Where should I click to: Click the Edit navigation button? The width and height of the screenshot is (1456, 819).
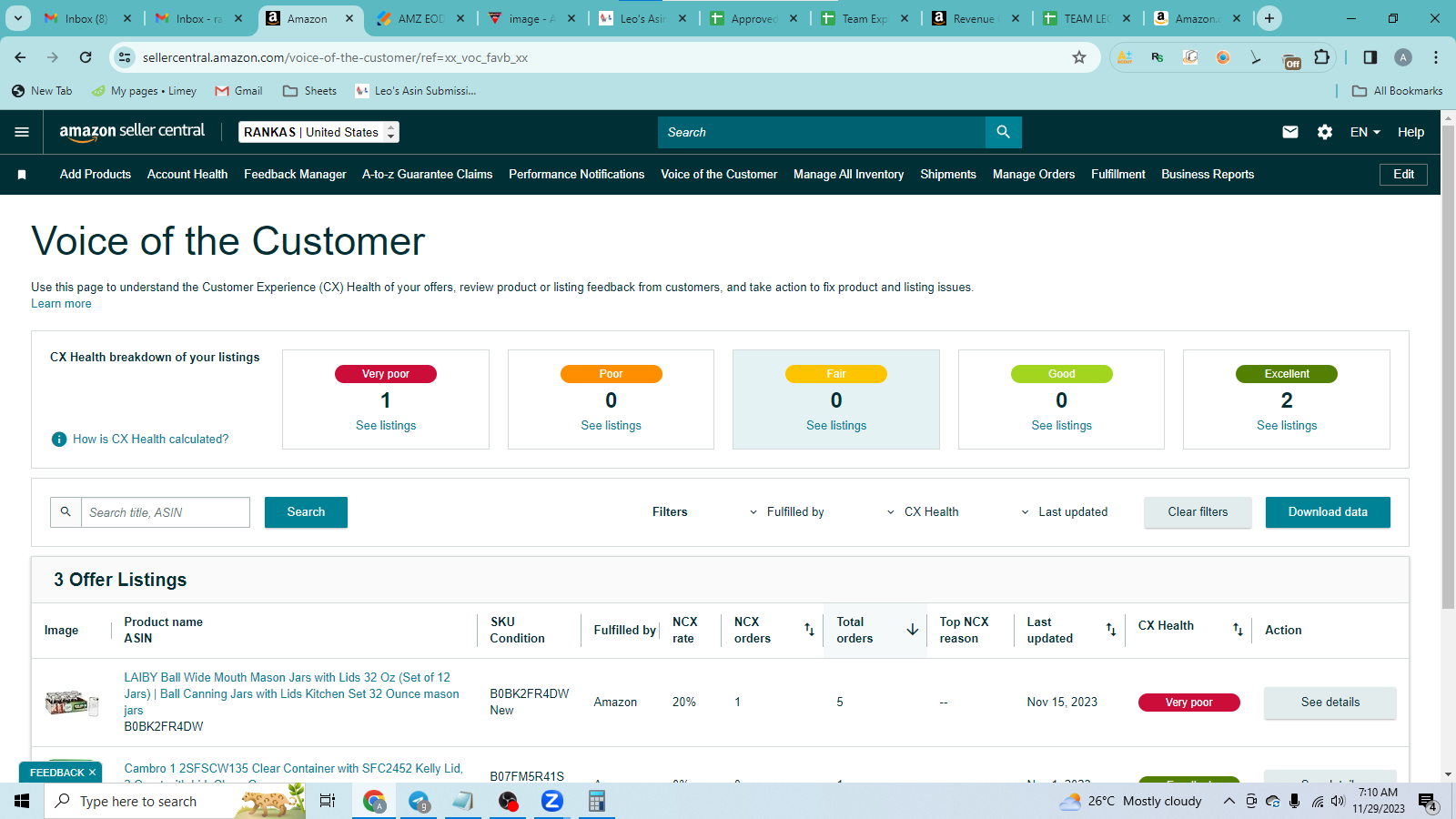tap(1403, 175)
